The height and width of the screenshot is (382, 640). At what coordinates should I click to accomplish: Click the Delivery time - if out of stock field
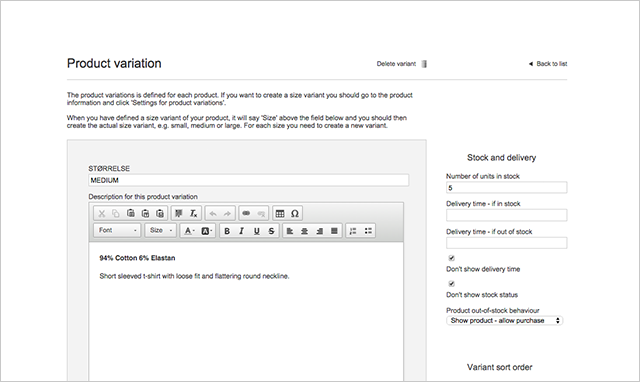507,243
